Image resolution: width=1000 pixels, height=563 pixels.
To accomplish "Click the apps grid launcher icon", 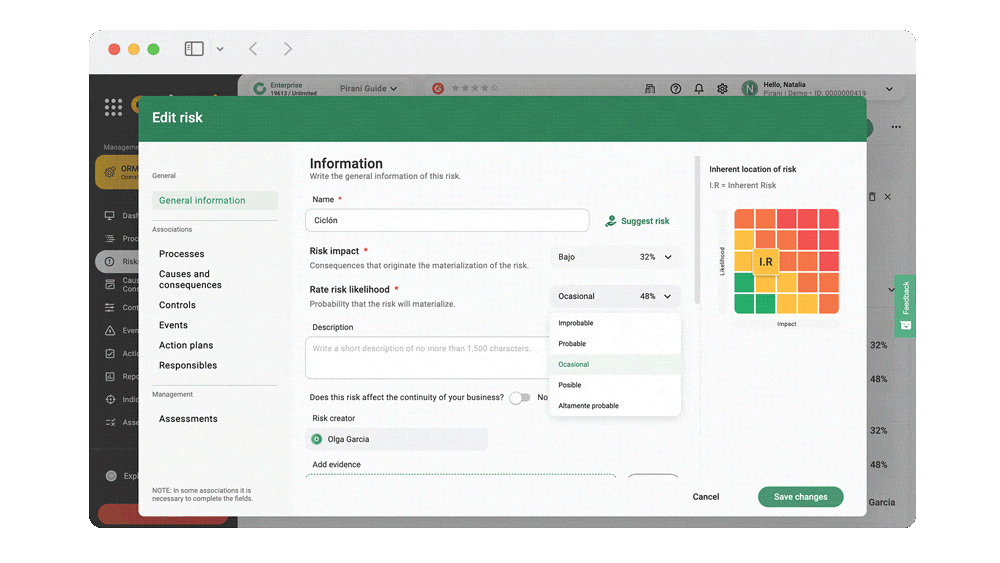I will click(x=113, y=106).
